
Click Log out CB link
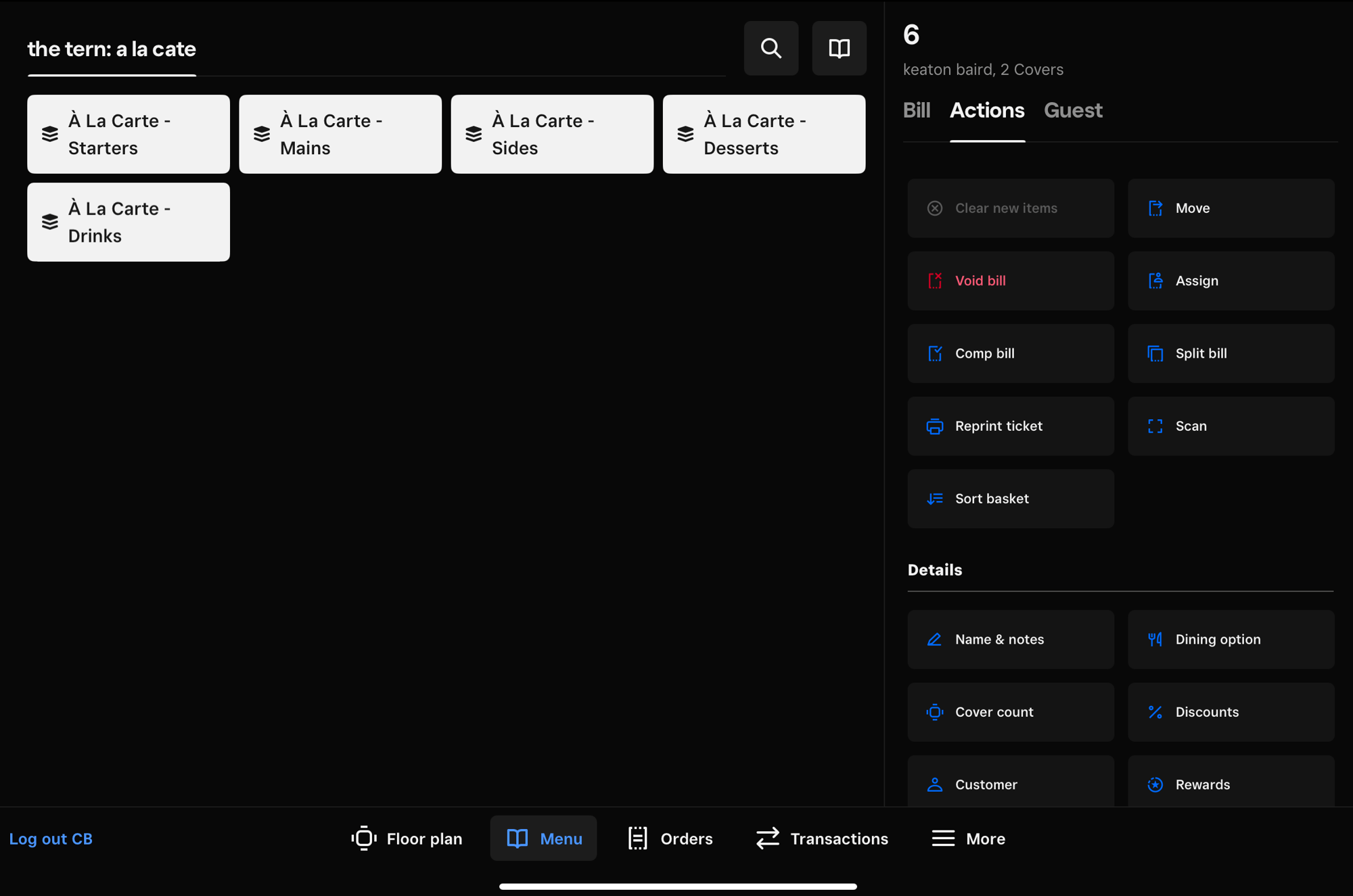pyautogui.click(x=51, y=838)
